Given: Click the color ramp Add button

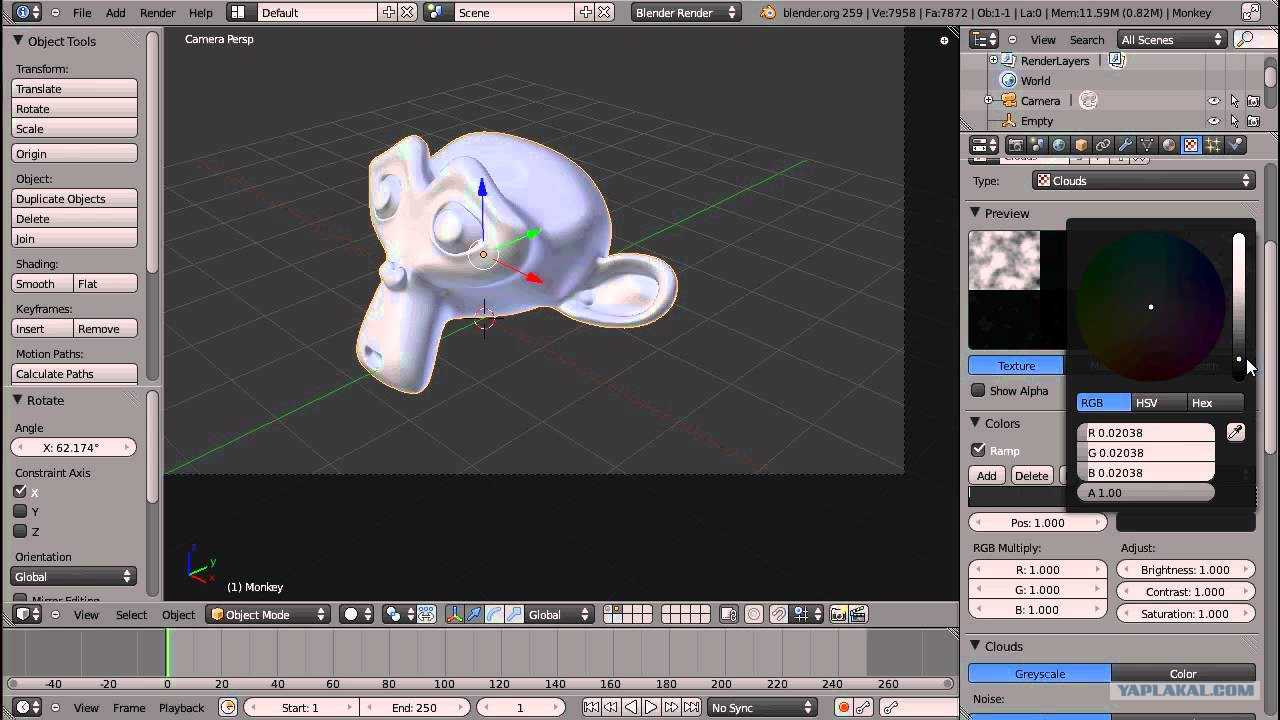Looking at the screenshot, I should pos(987,476).
